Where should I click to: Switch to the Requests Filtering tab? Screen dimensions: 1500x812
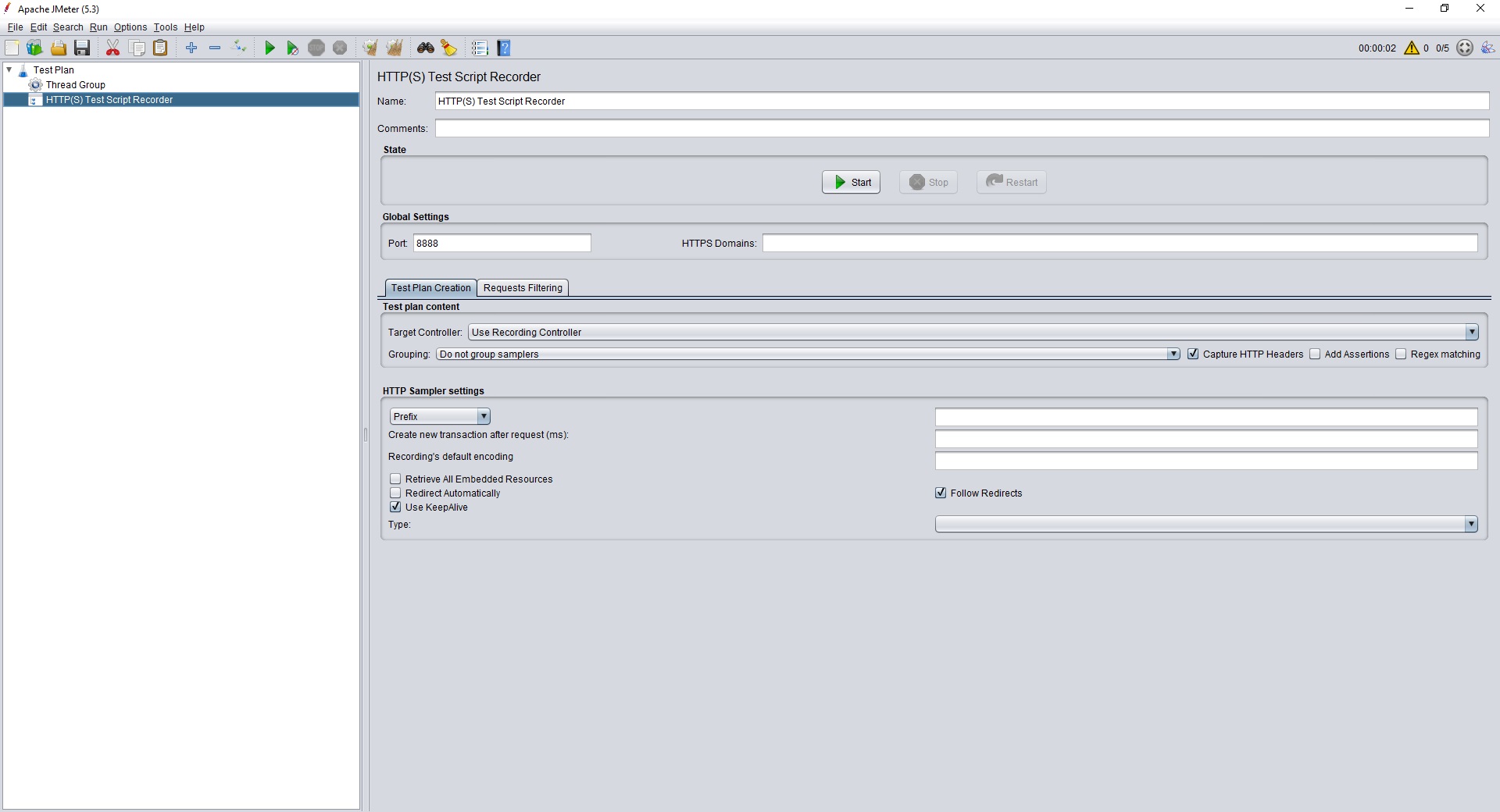pyautogui.click(x=523, y=288)
